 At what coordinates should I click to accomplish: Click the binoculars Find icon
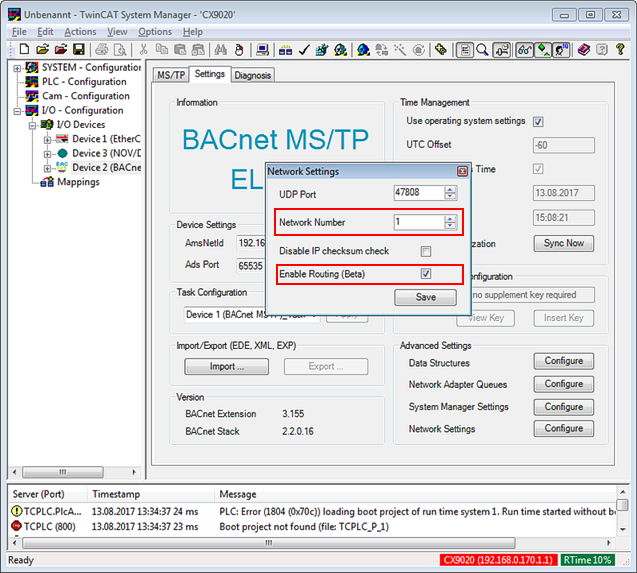click(221, 50)
